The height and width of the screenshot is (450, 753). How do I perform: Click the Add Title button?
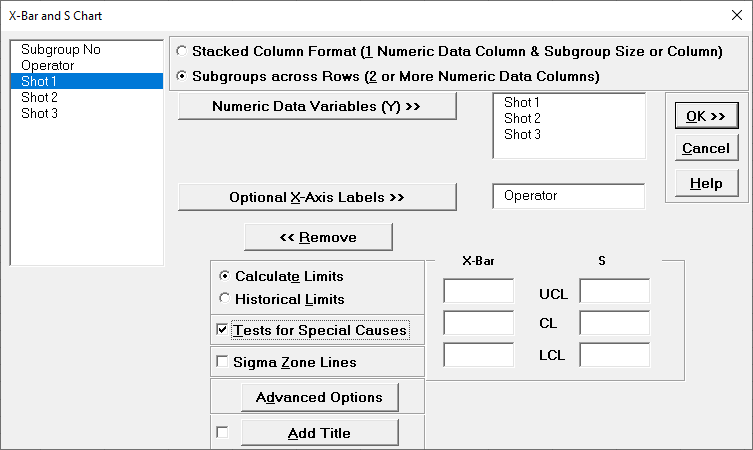(319, 432)
